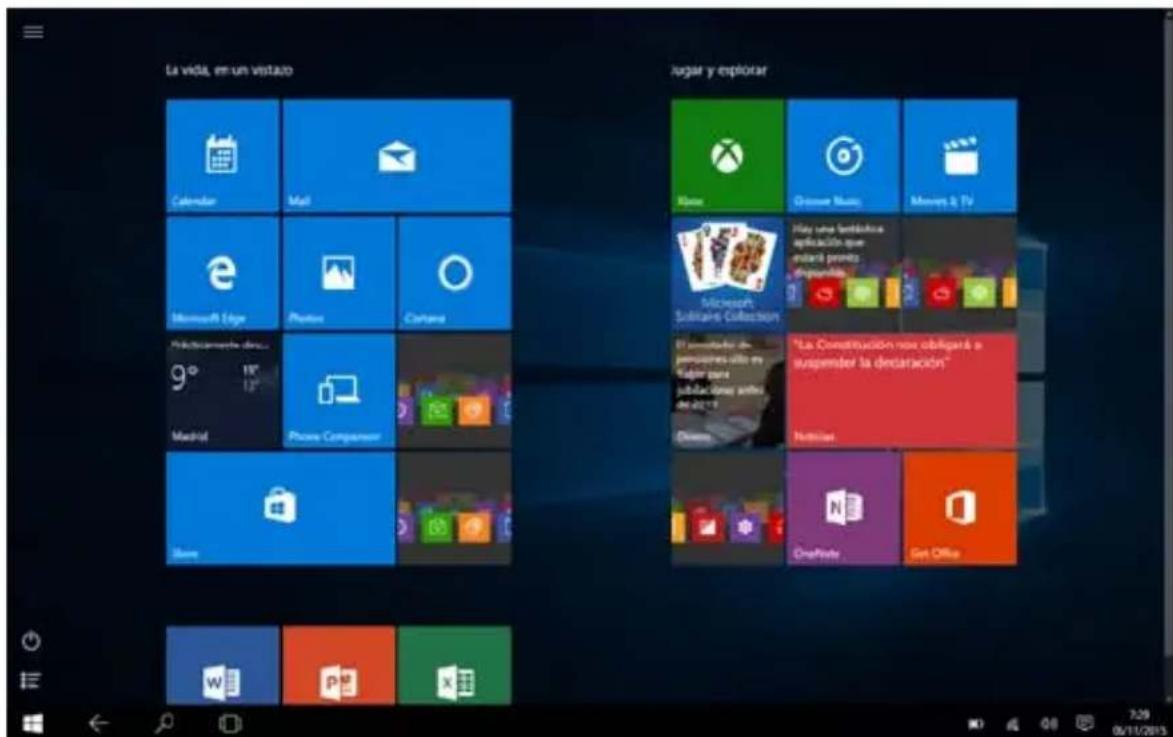Expand the hamburger menu at top left
This screenshot has width=1173, height=737.
coord(32,30)
